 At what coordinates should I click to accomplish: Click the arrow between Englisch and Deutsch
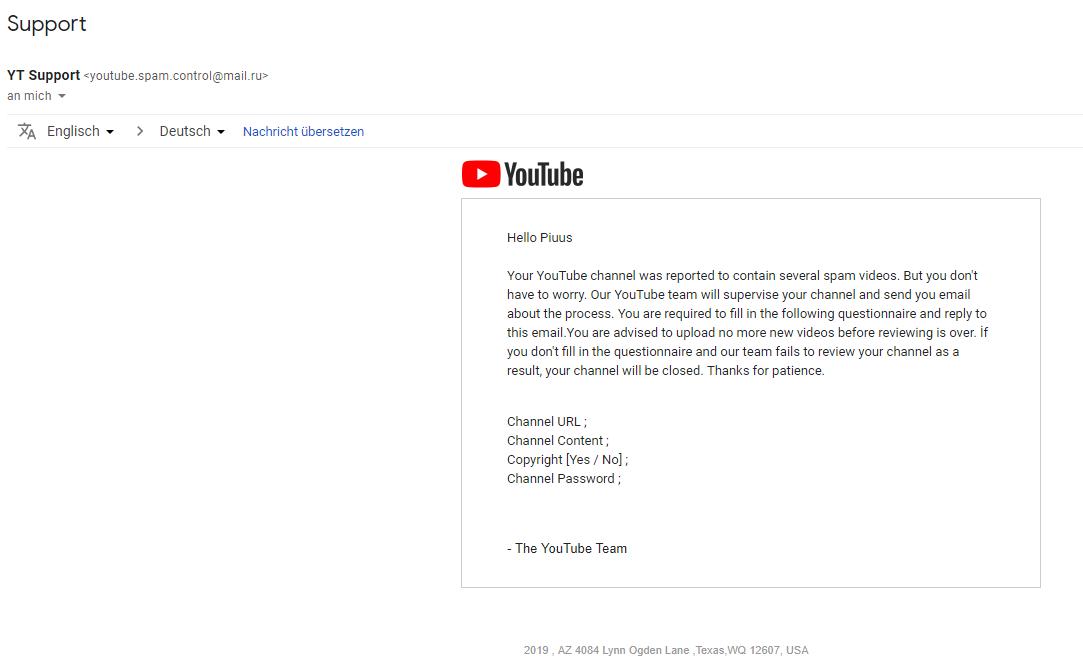click(x=140, y=131)
